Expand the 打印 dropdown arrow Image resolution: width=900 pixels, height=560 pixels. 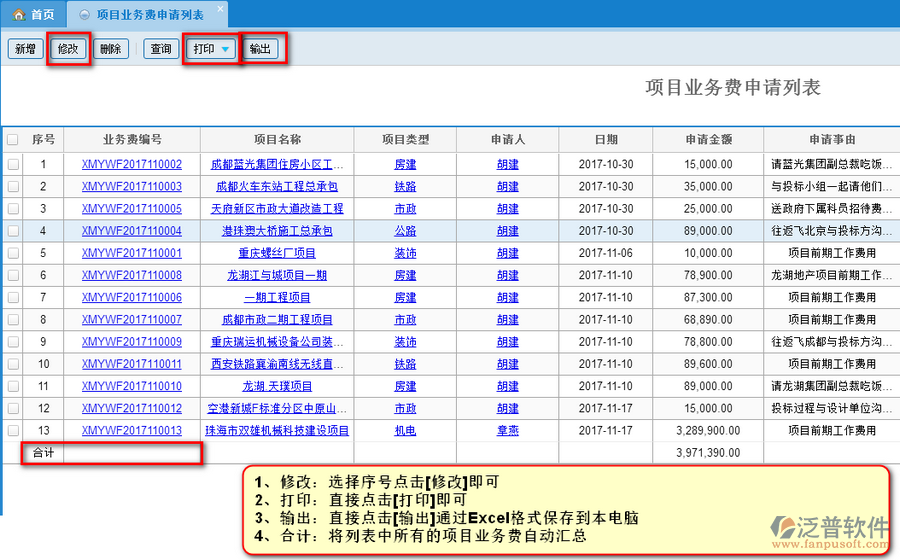coord(225,49)
